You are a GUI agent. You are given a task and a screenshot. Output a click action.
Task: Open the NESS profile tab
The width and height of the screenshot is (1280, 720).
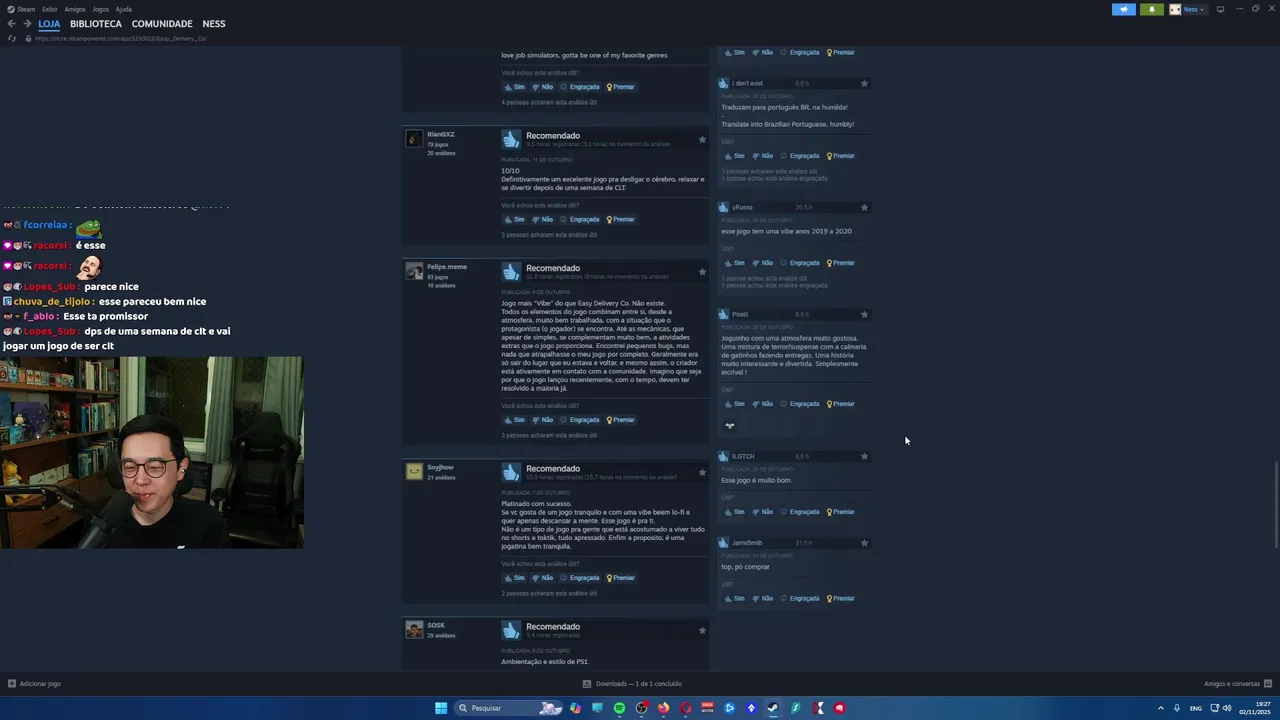pos(214,24)
